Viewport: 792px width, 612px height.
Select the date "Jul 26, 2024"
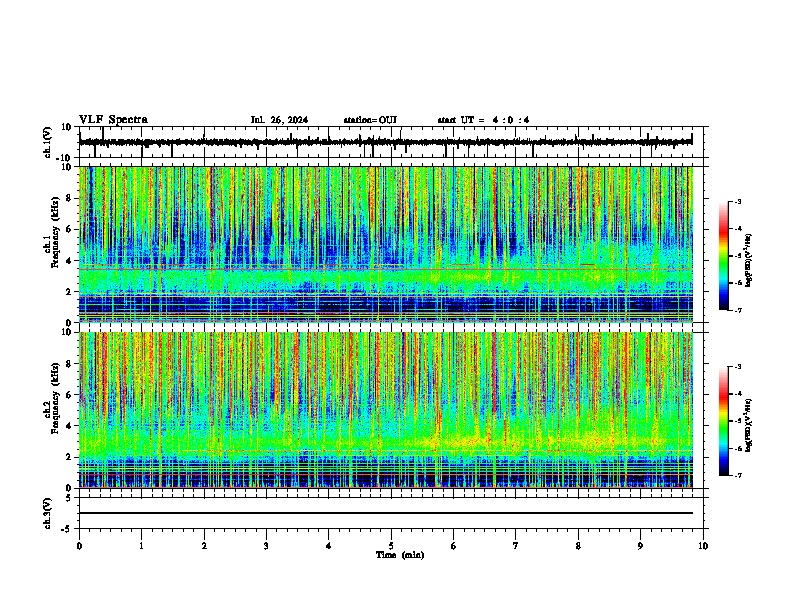[x=279, y=120]
